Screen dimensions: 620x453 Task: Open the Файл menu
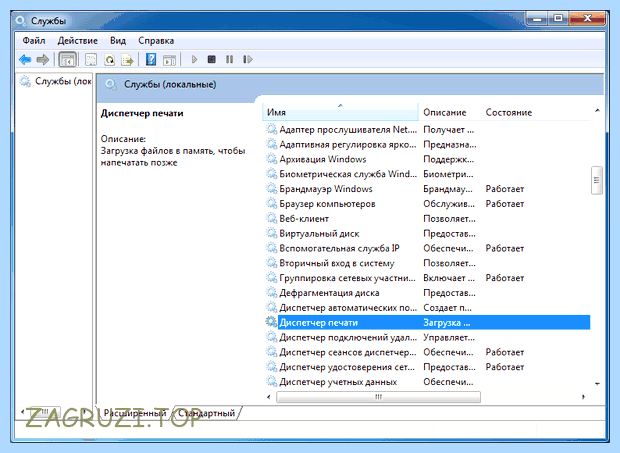[34, 41]
